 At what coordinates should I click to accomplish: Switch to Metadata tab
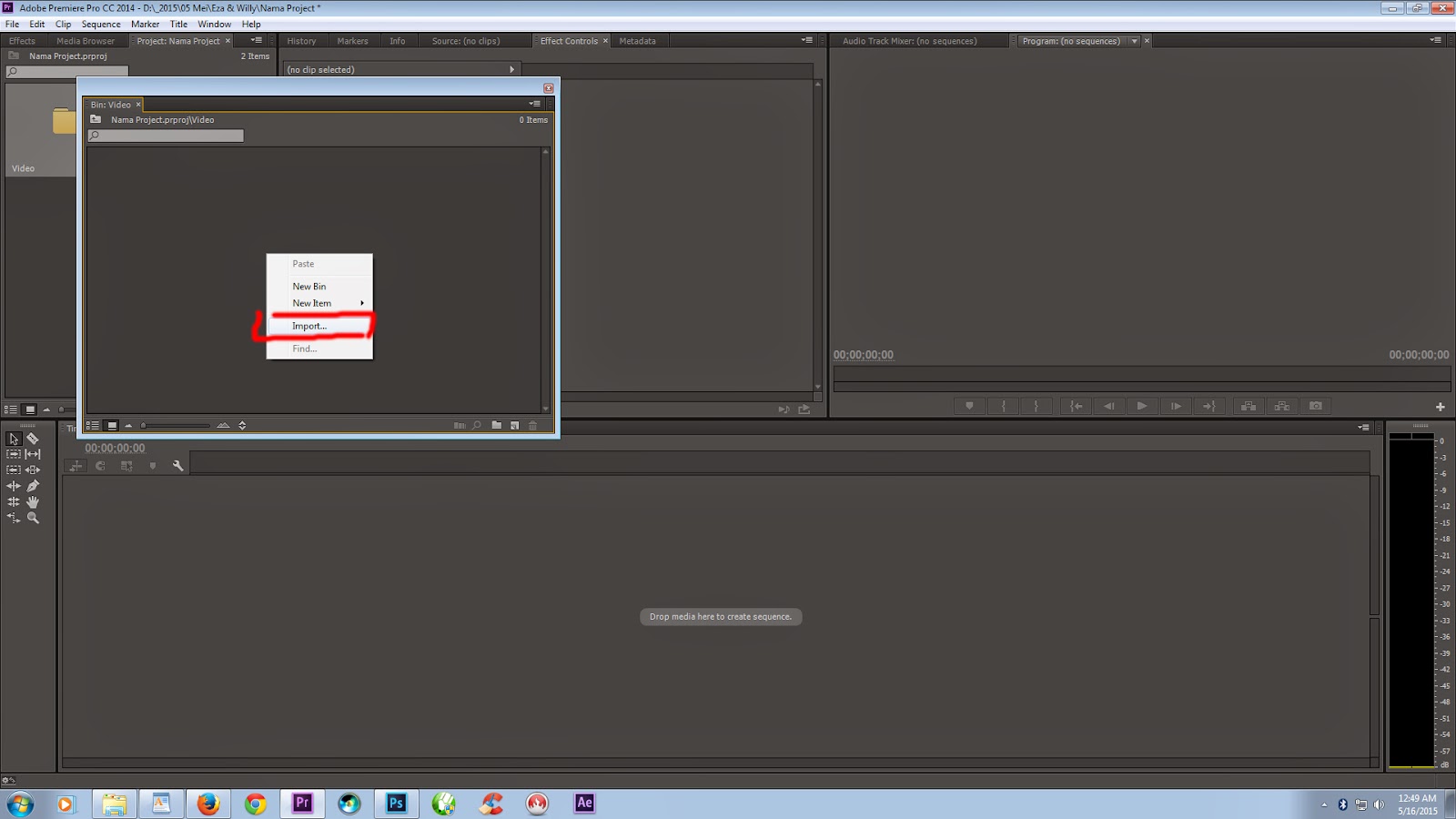click(x=637, y=41)
